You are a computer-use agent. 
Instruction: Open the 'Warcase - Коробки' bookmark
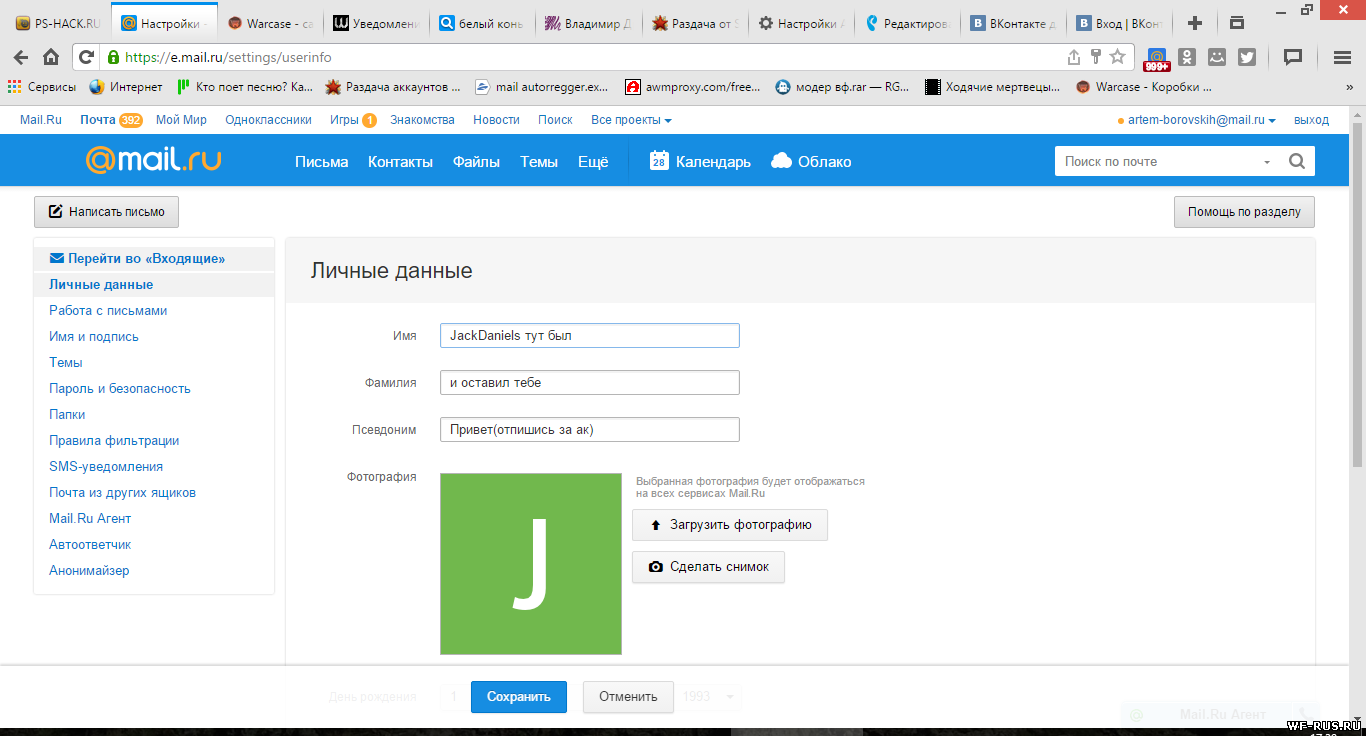click(x=1144, y=87)
